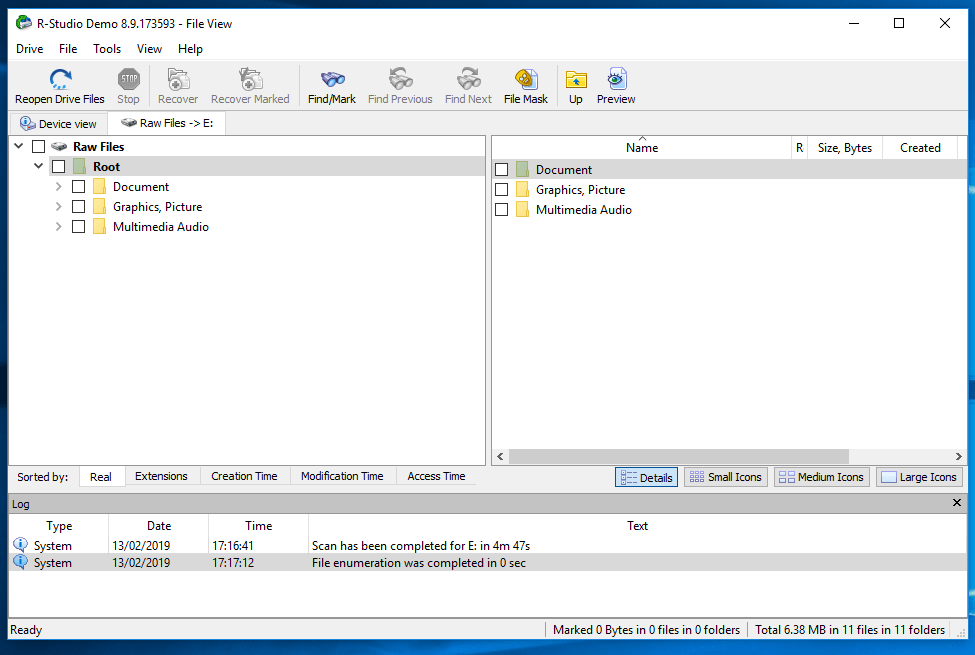Collapse the Root tree node
The height and width of the screenshot is (655, 975).
tap(39, 166)
